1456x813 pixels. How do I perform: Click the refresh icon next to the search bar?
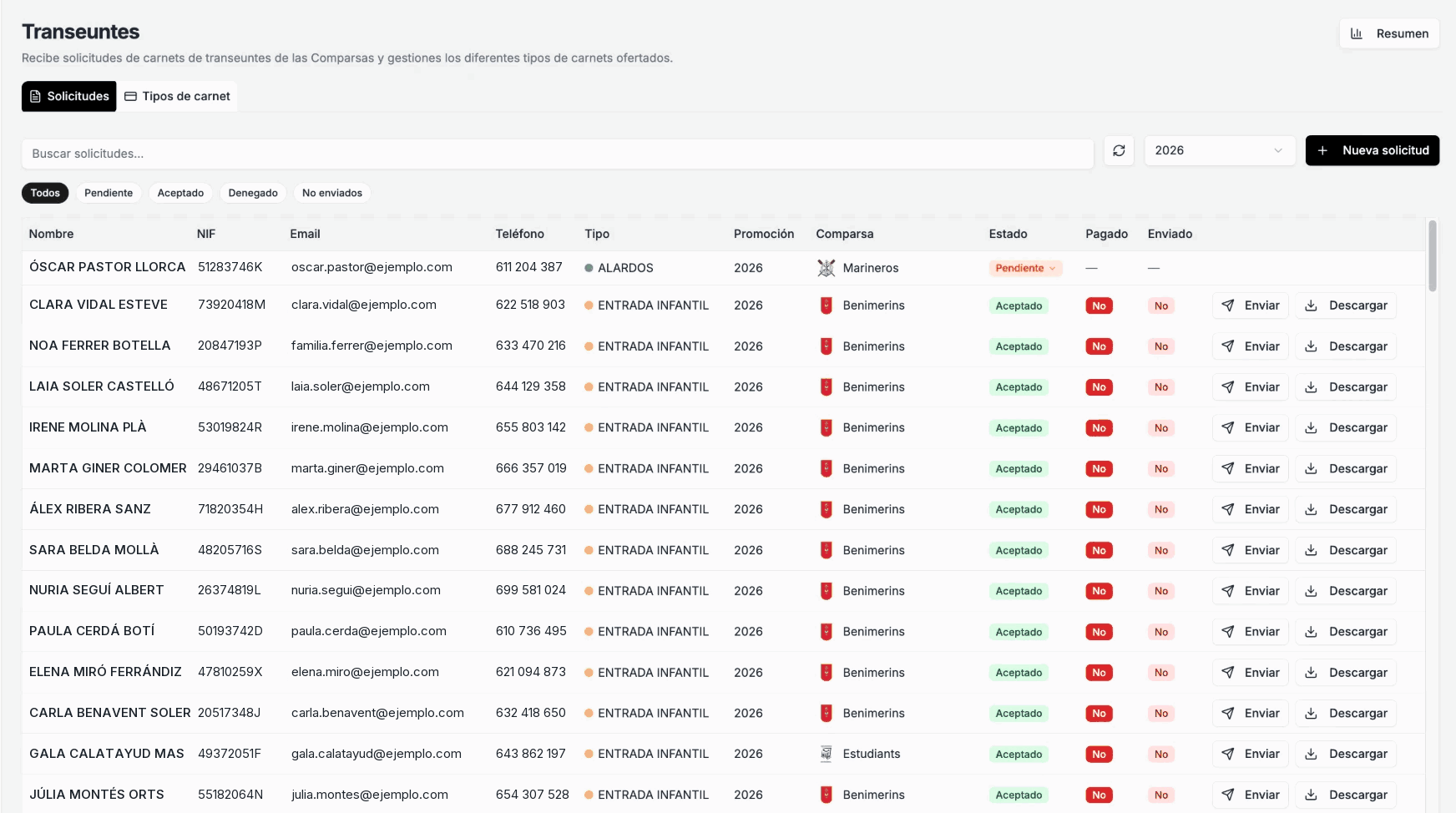tap(1119, 151)
